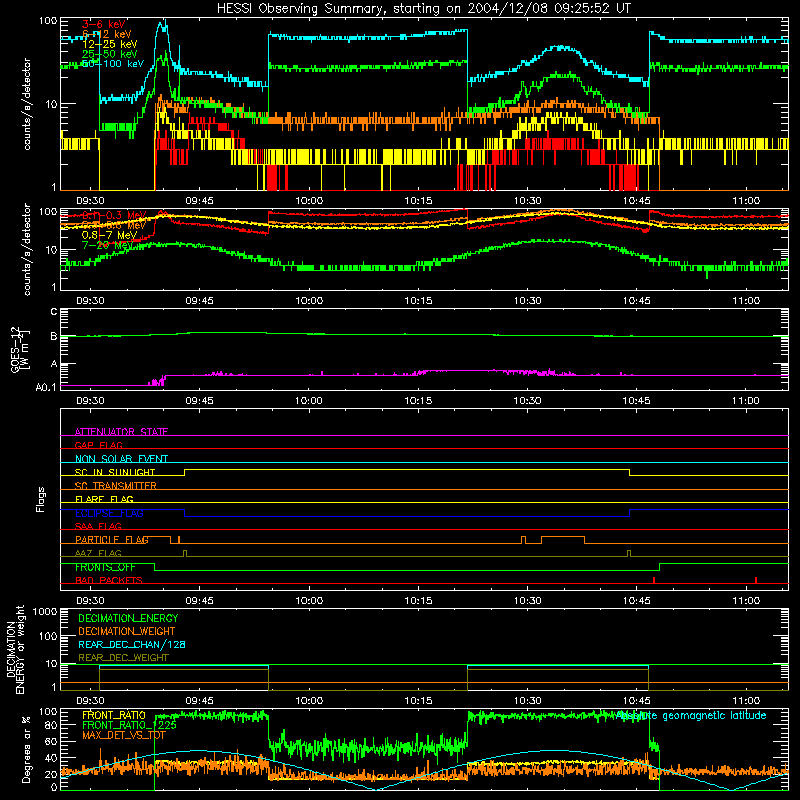Viewport: 800px width, 800px height.
Task: Click '10:45' tick under the Flags panel
Action: [x=636, y=601]
